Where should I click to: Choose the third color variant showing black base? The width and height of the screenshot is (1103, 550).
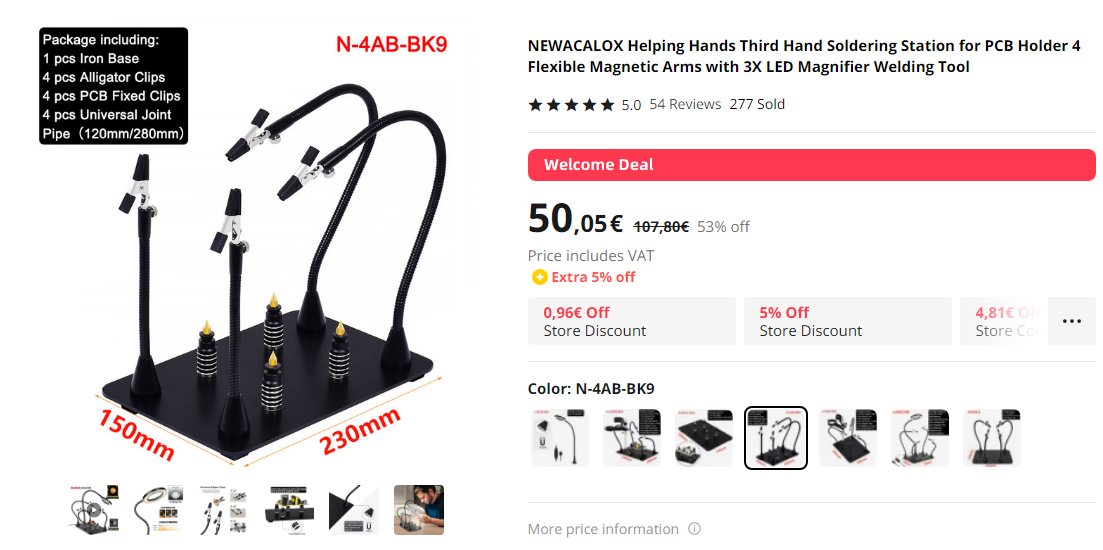(703, 438)
